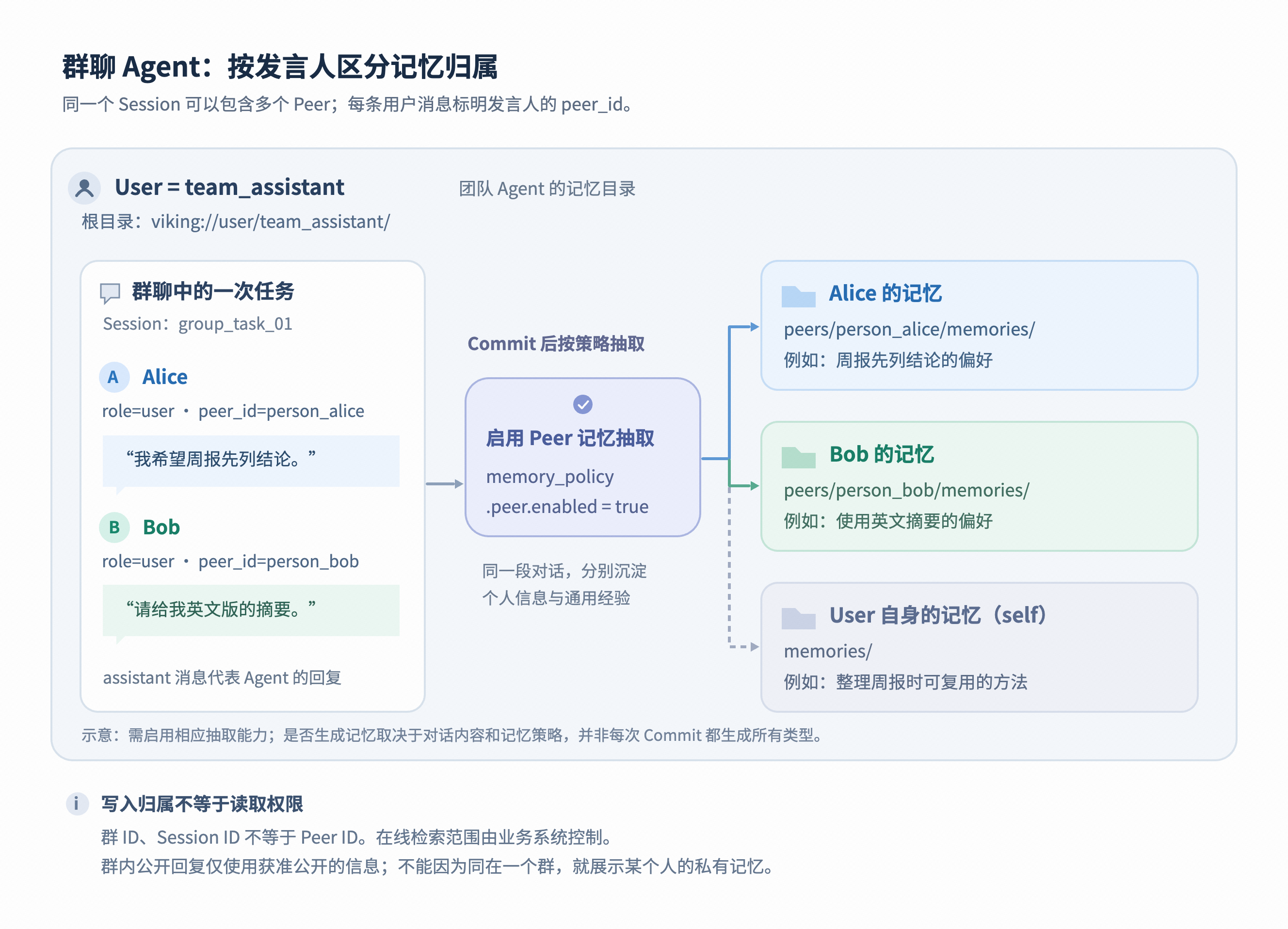Click the label 'Commit 后按策略抽取'

pyautogui.click(x=556, y=344)
